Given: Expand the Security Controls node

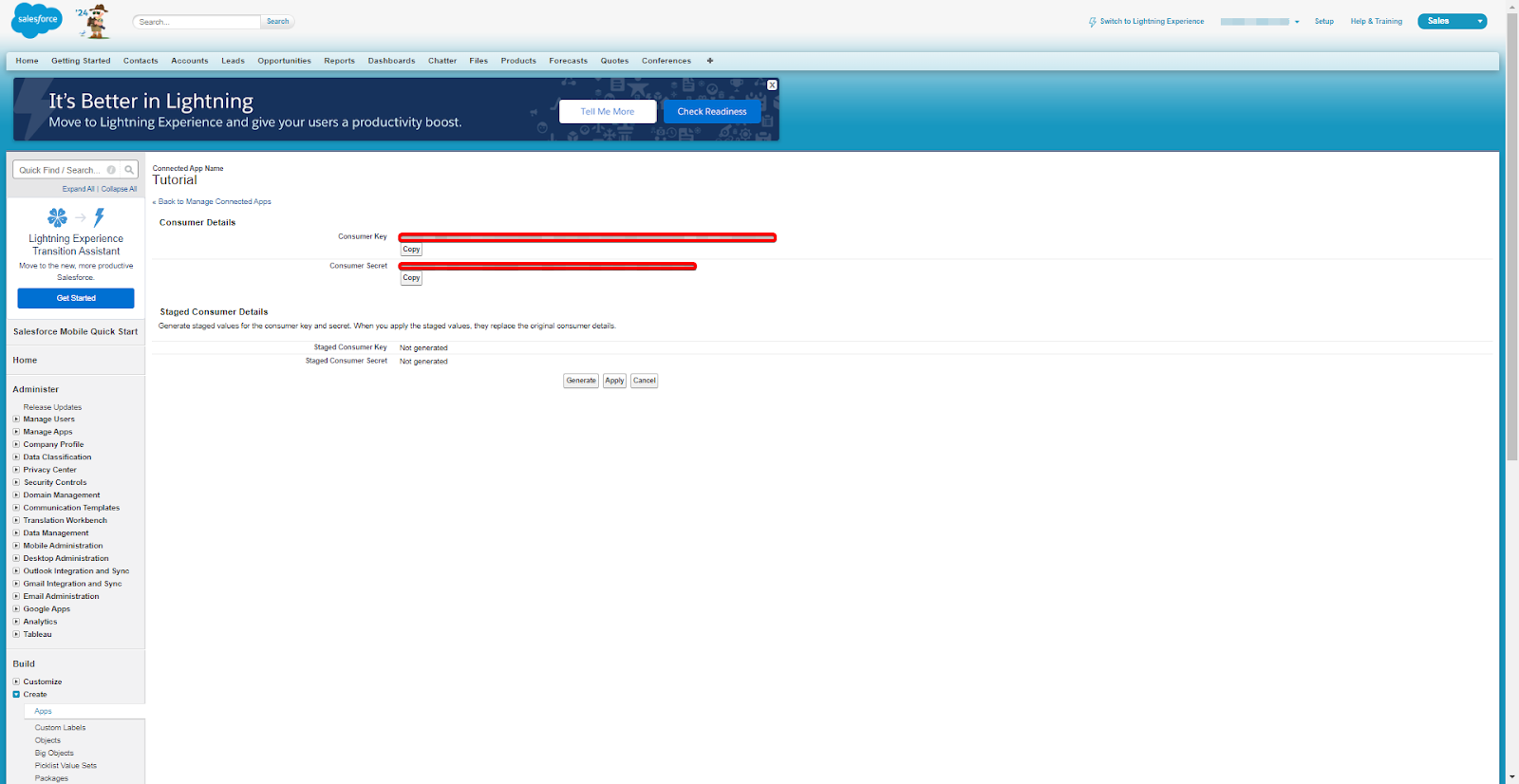Looking at the screenshot, I should coord(16,482).
